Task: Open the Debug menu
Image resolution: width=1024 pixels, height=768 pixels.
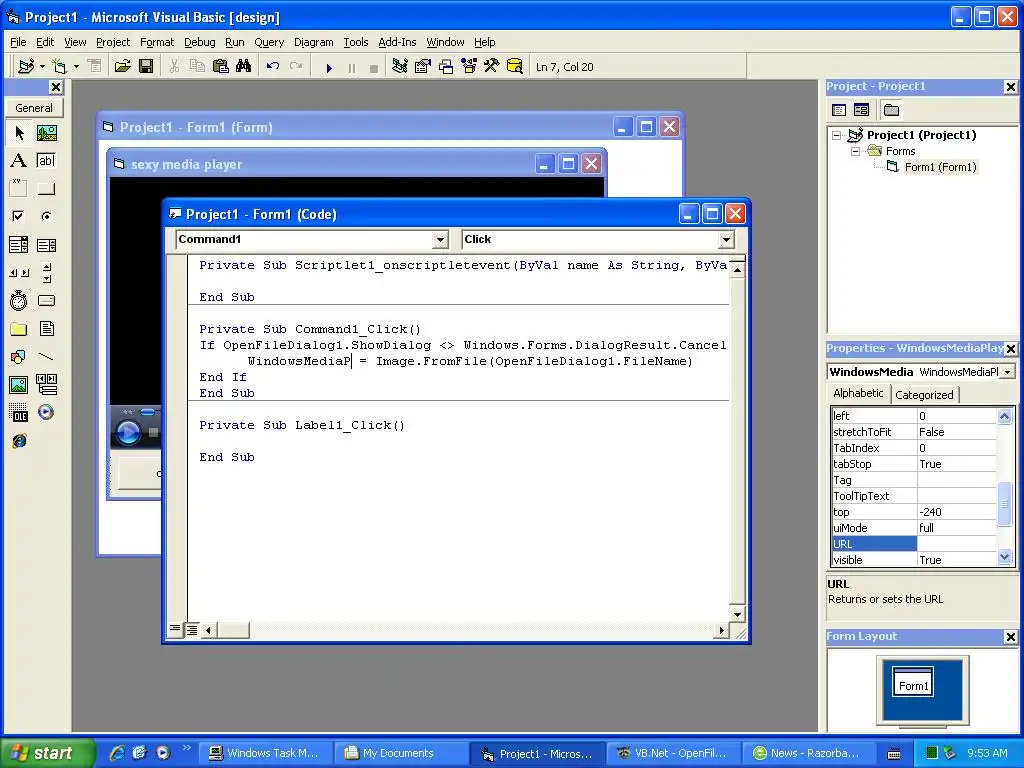Action: 199,42
